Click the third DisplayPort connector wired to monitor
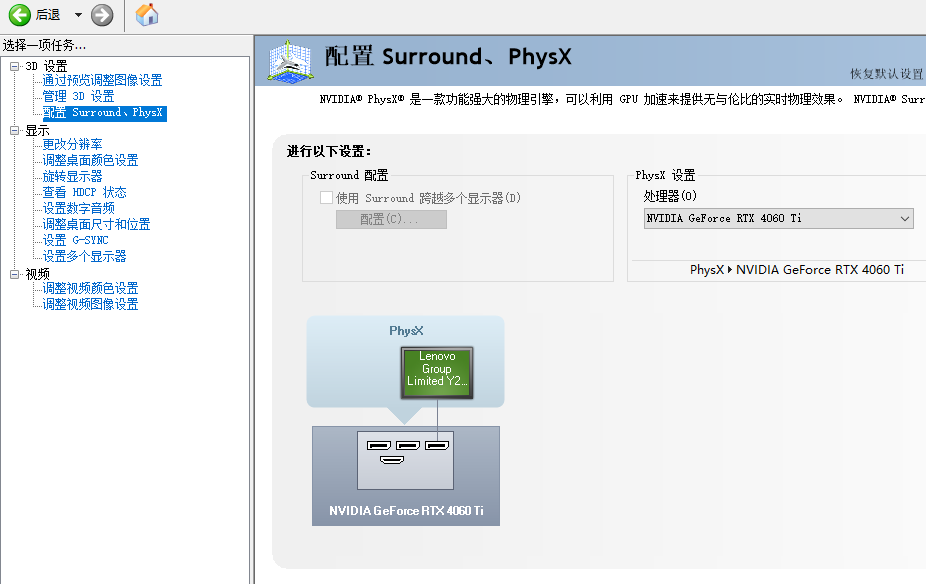 (437, 445)
